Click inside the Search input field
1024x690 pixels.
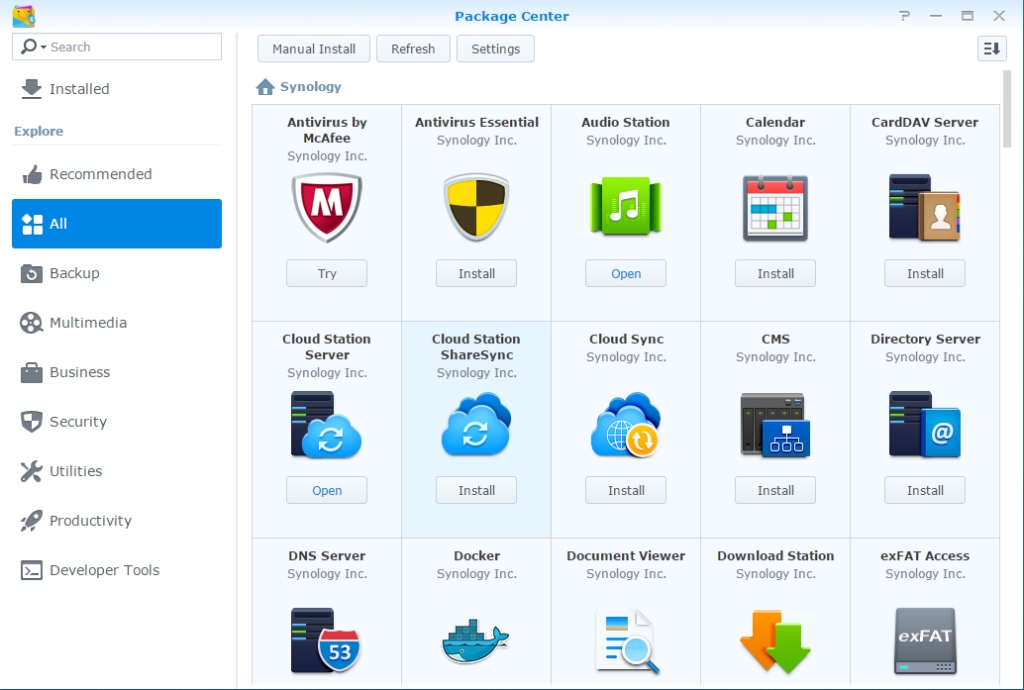click(130, 47)
